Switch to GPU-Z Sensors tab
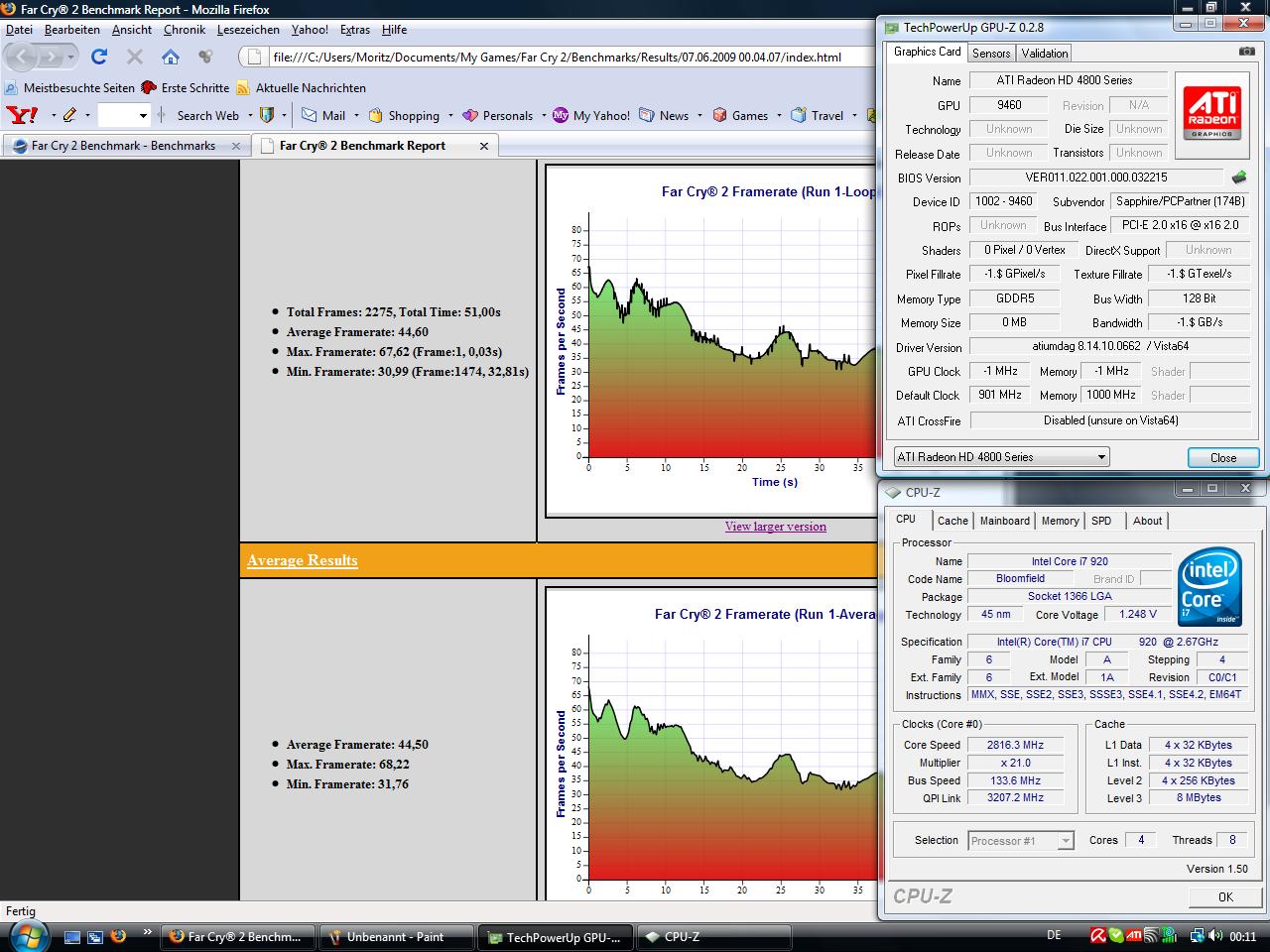 pos(991,54)
